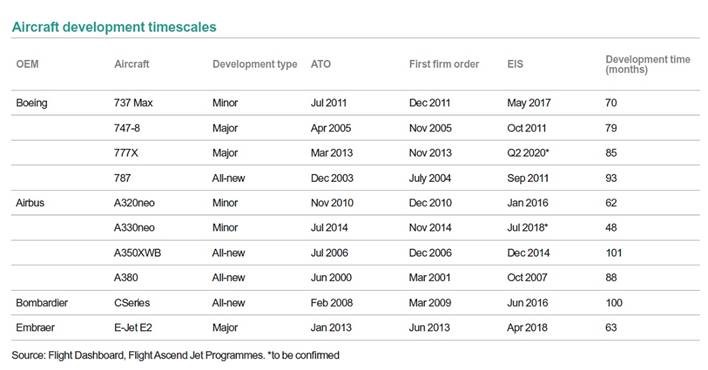
Task: Select the 737 Max aircraft cell
Action: click(133, 103)
